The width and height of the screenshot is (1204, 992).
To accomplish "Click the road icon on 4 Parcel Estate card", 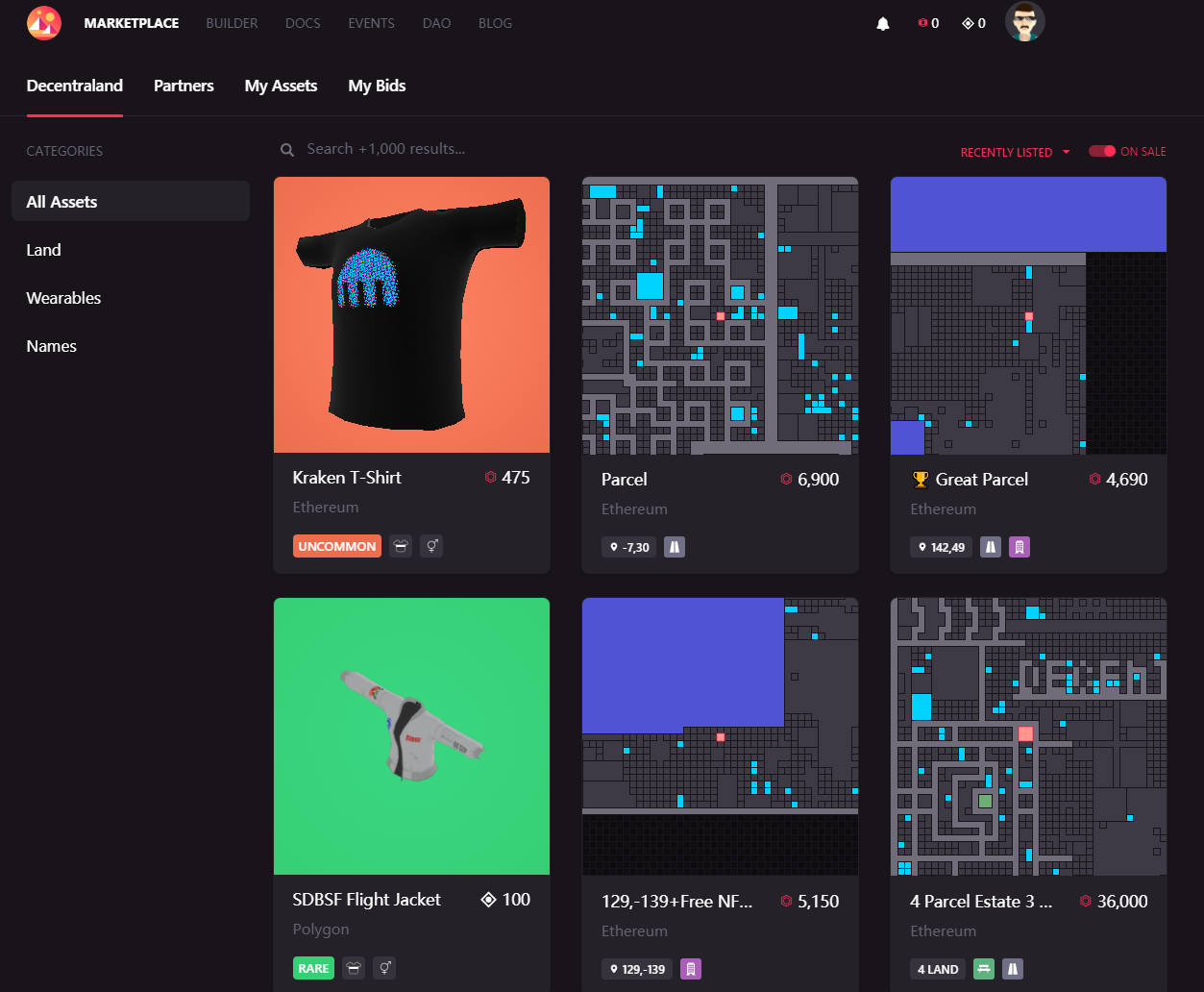I will (1012, 969).
